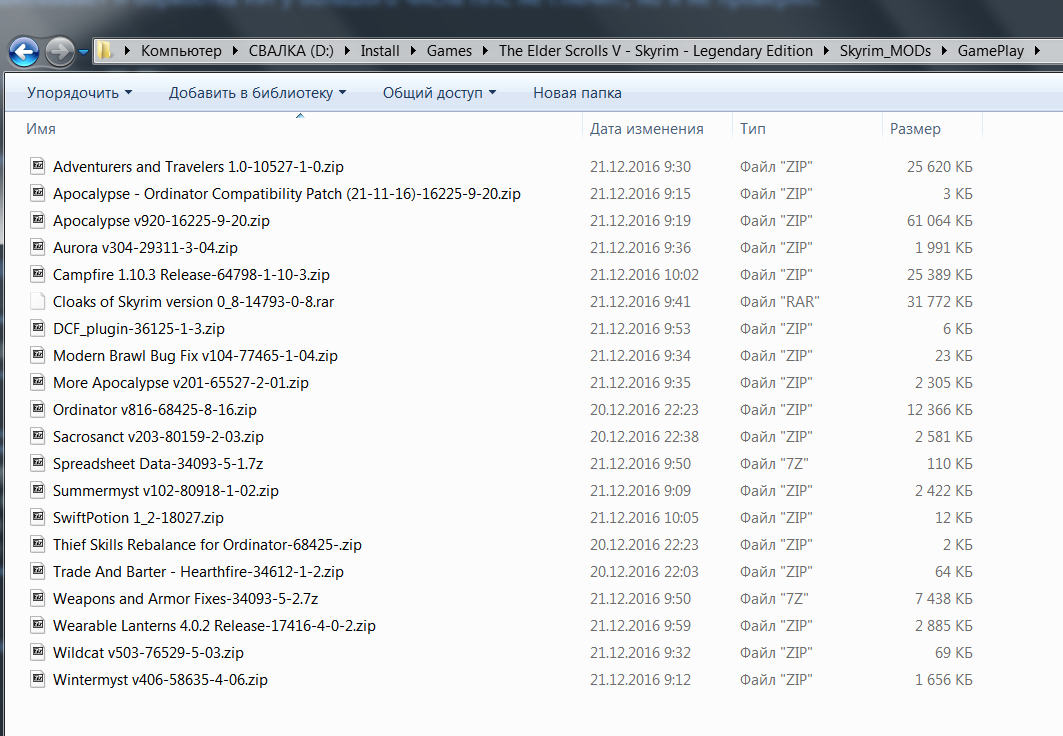Click the greyed Forward arrow button

click(x=60, y=52)
